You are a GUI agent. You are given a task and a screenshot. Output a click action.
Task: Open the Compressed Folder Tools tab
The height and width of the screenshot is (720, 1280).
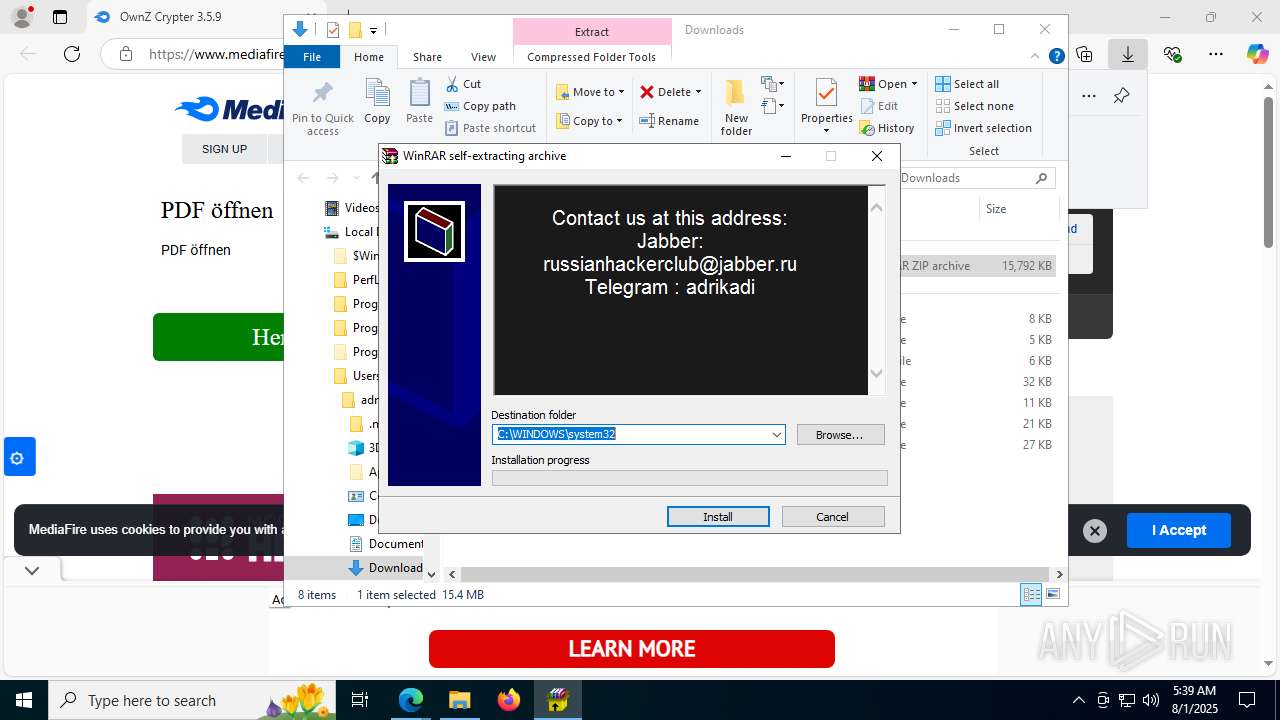[592, 57]
